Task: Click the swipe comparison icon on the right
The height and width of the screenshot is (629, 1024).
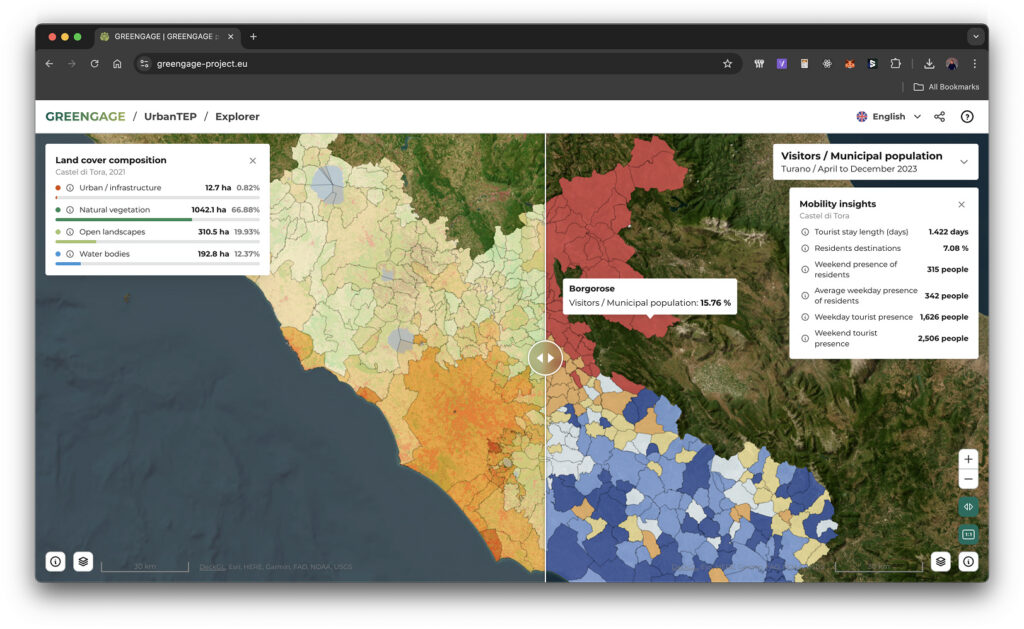Action: point(967,507)
